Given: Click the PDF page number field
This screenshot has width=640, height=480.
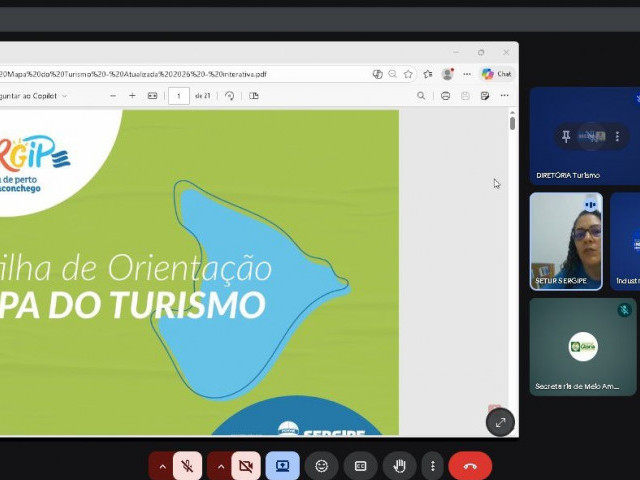Looking at the screenshot, I should coord(179,96).
